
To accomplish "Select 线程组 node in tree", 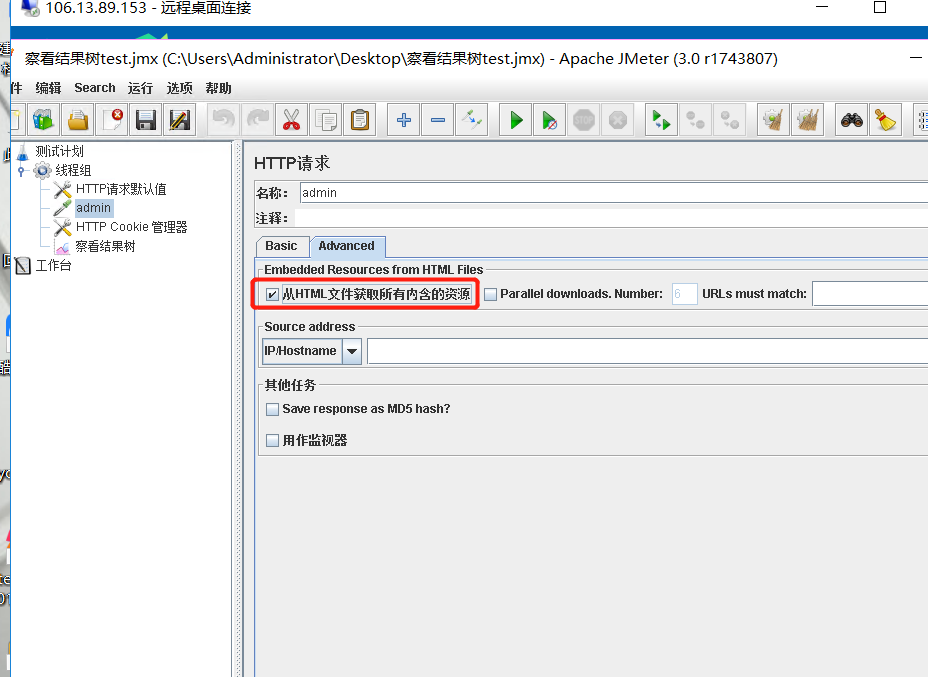I will (x=73, y=171).
